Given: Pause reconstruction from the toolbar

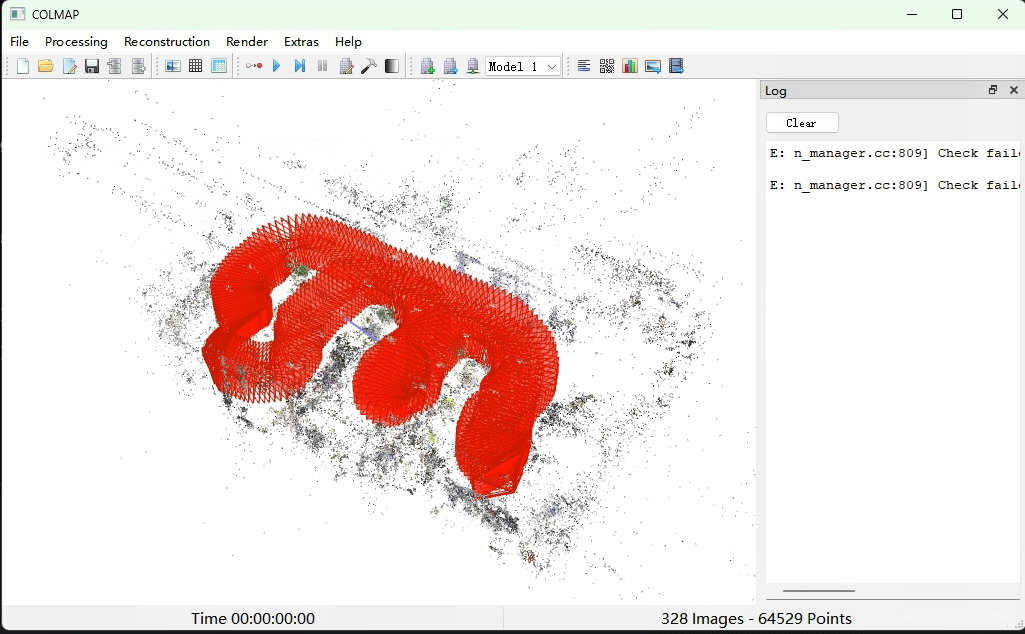Looking at the screenshot, I should coord(322,66).
